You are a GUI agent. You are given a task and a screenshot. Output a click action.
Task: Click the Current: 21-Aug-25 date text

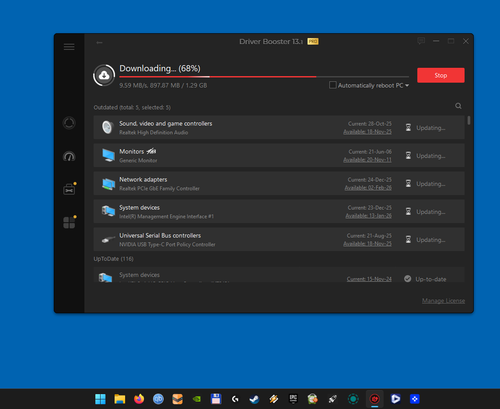point(369,236)
